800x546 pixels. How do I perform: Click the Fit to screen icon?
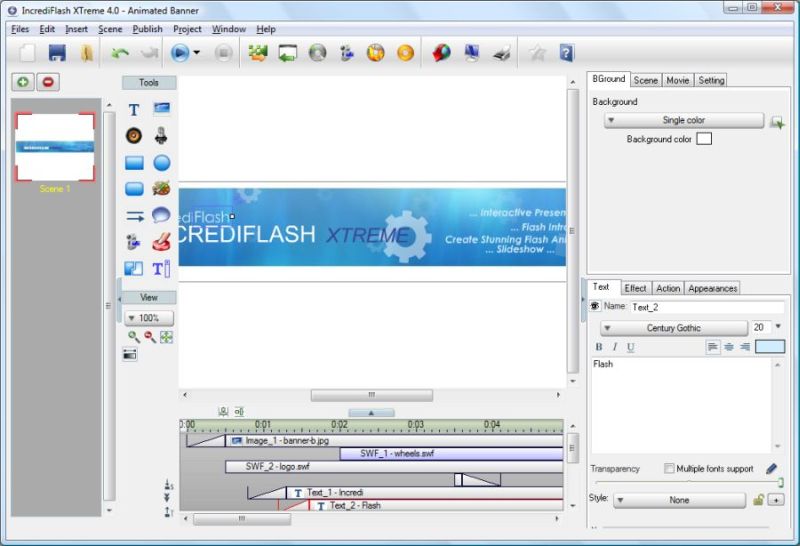coord(166,337)
